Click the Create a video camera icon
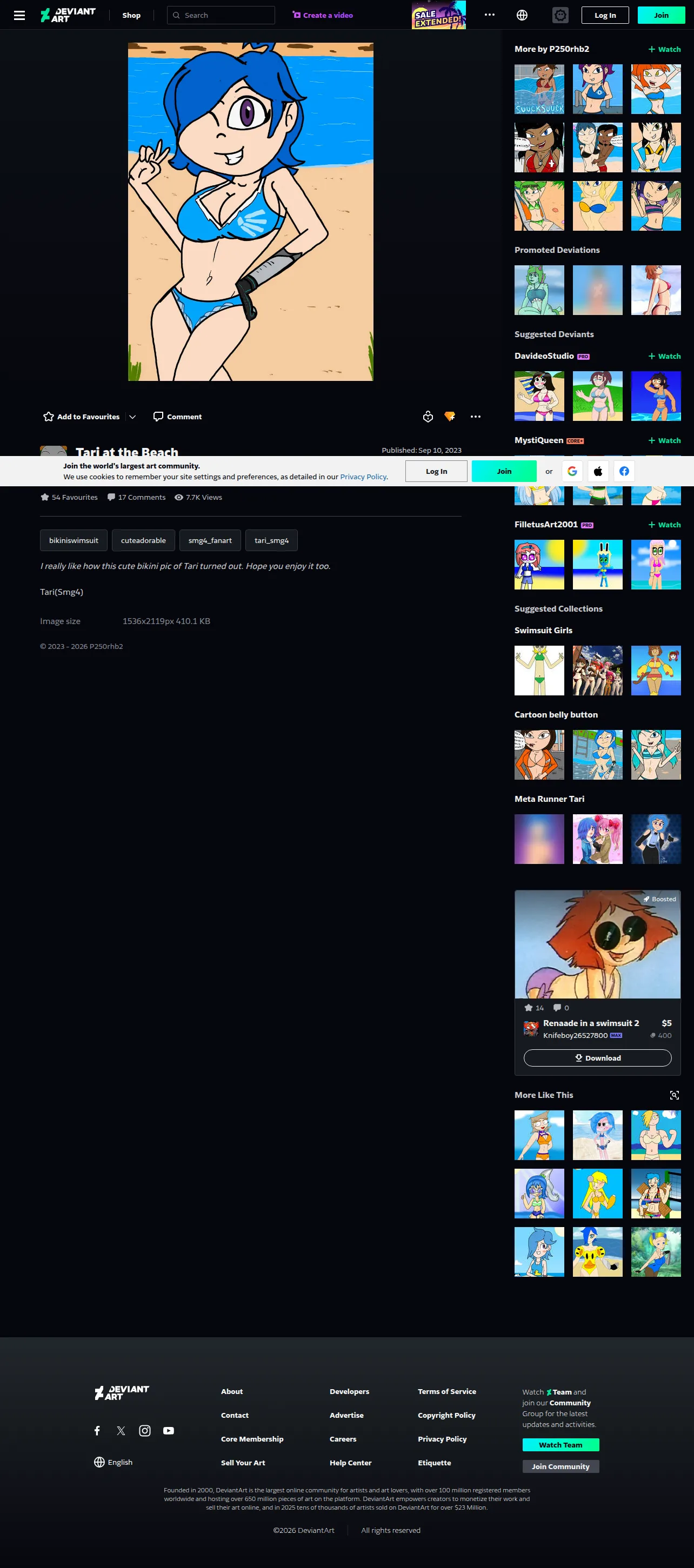 [x=297, y=15]
